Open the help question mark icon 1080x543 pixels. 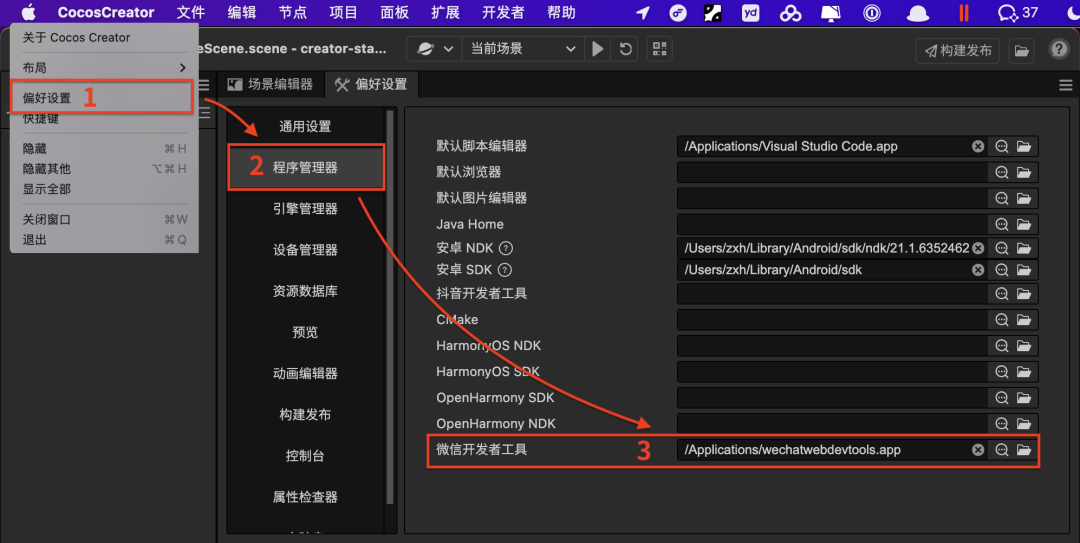click(1059, 49)
